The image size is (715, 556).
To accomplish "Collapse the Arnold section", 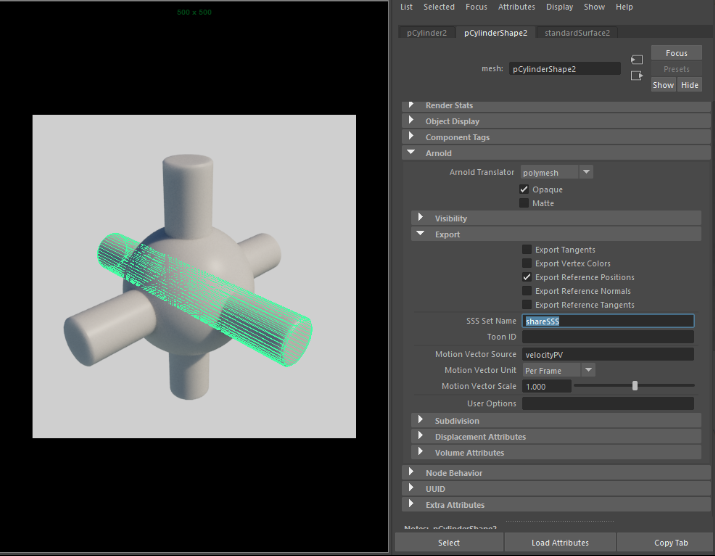I will coord(556,153).
